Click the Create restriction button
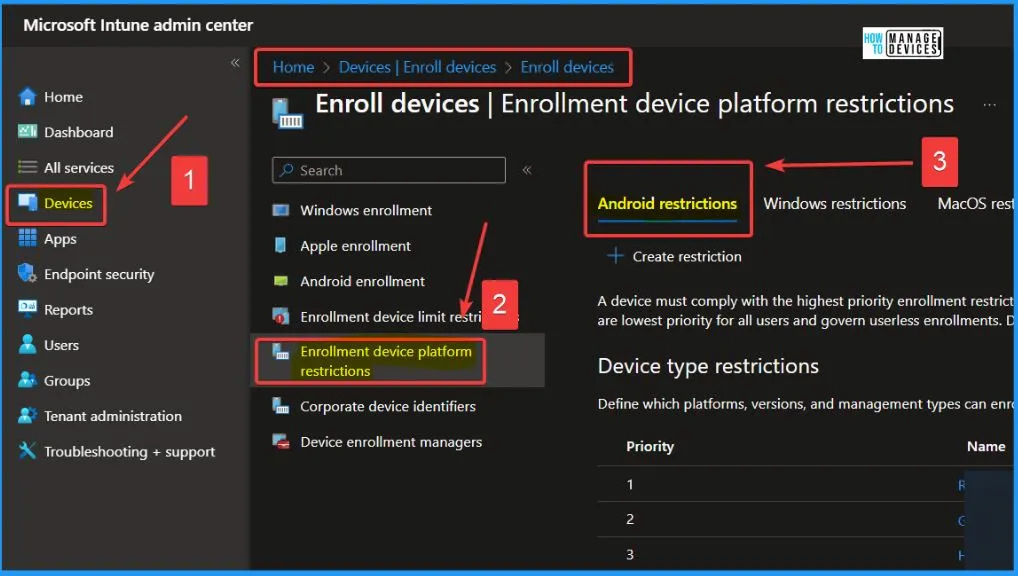 (674, 256)
